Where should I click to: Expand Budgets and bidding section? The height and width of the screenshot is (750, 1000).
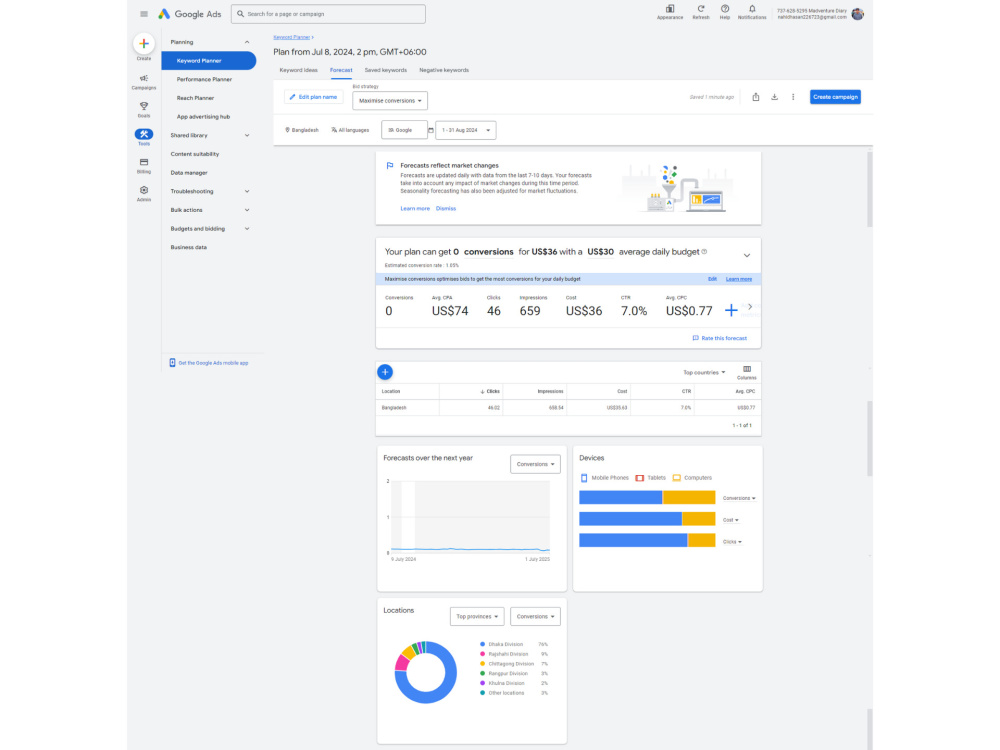247,228
